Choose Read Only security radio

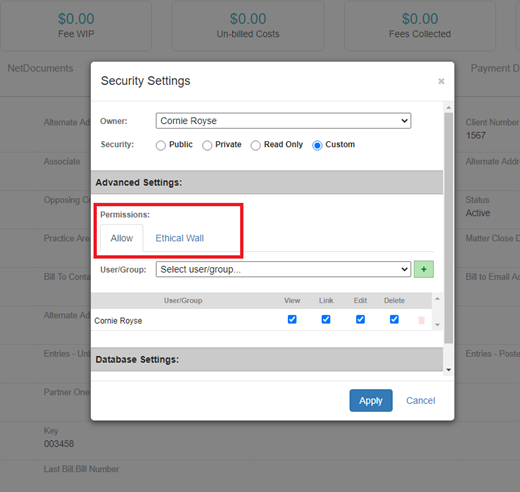click(x=256, y=145)
